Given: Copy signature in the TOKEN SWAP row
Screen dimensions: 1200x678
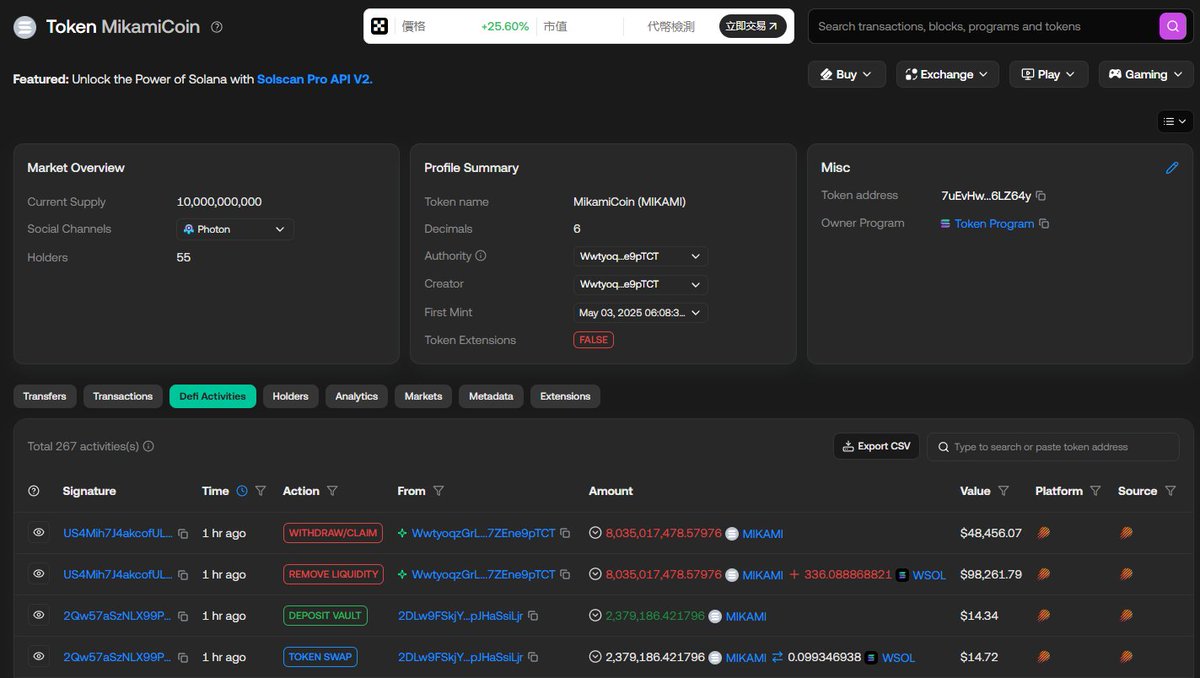Looking at the screenshot, I should 183,657.
